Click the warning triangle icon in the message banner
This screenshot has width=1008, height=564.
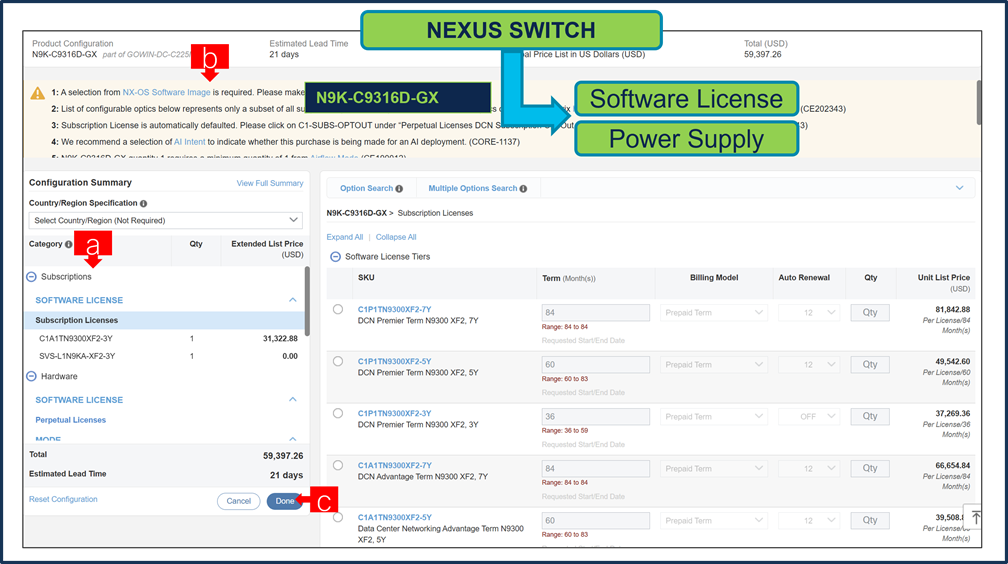coord(38,93)
